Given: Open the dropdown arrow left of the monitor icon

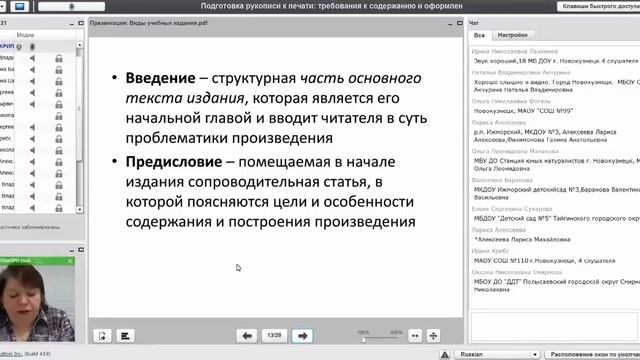Looking at the screenshot, I should point(2,6).
